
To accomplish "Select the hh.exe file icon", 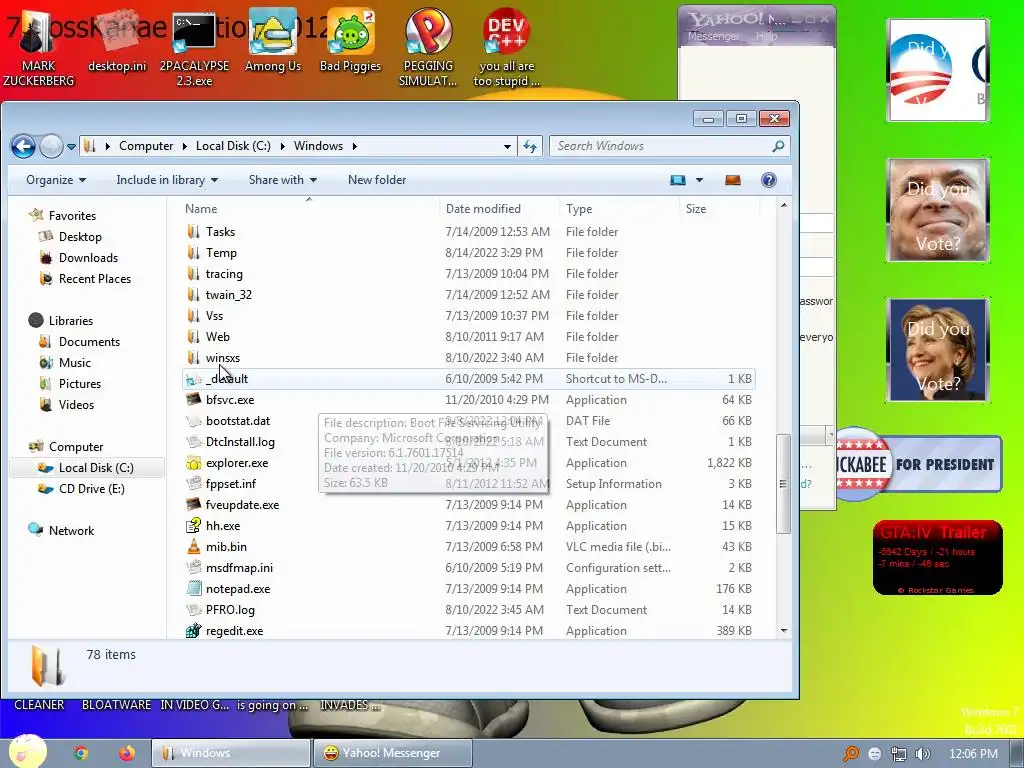I will (x=193, y=526).
